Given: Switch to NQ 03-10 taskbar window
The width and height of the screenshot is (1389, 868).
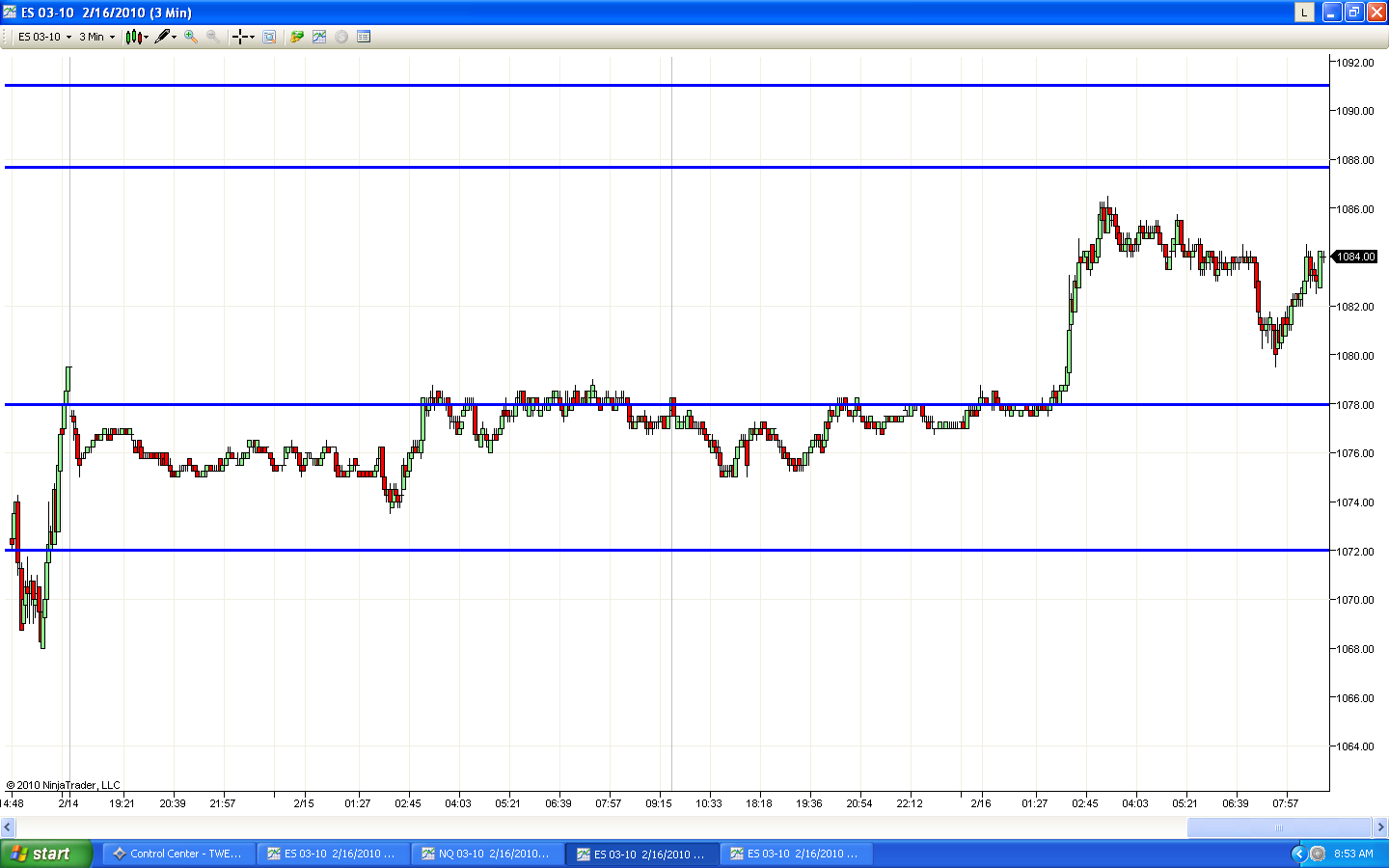Looking at the screenshot, I should tap(487, 854).
